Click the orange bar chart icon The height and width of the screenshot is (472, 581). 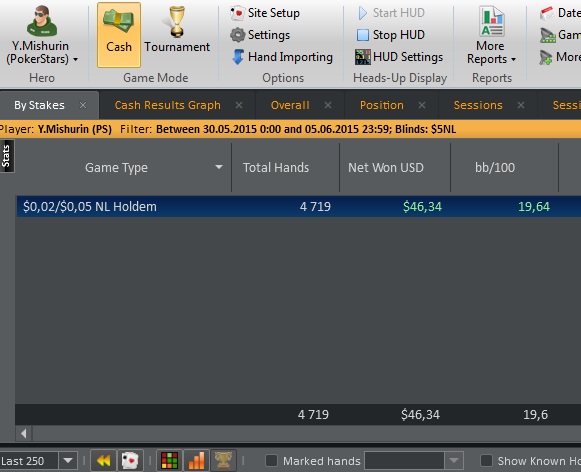coord(196,461)
